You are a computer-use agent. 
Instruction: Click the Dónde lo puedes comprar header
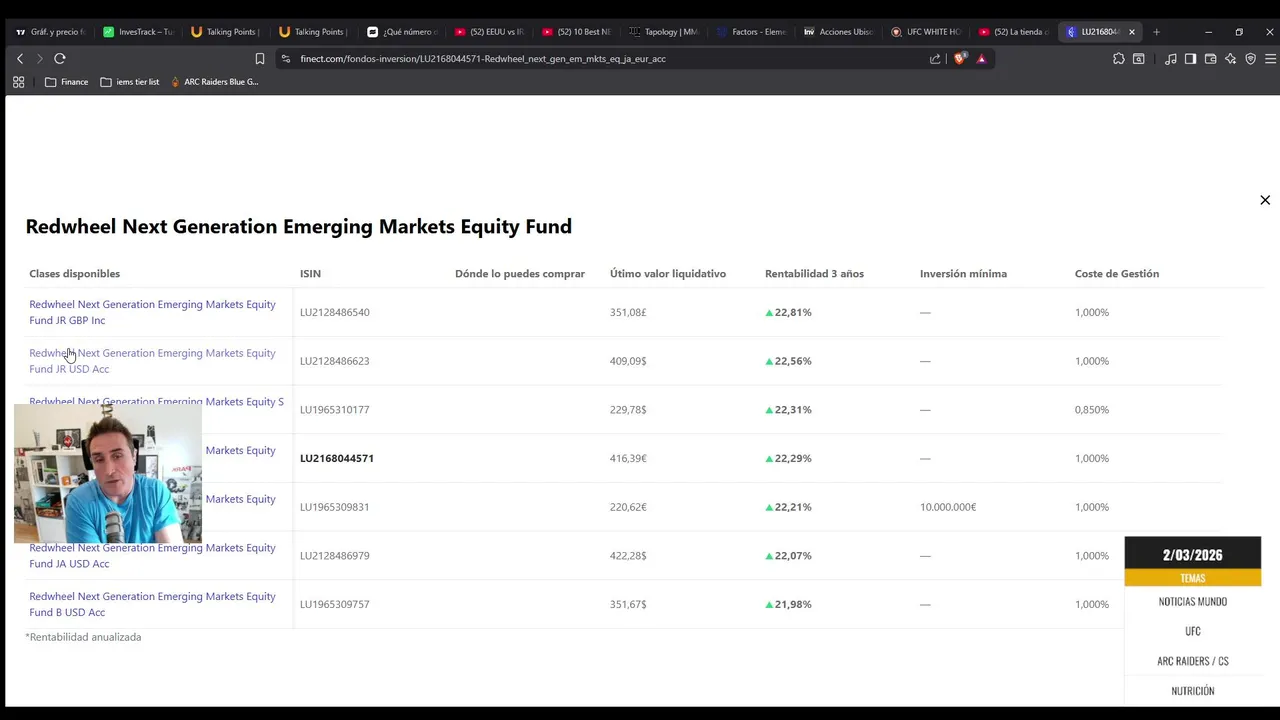point(520,274)
